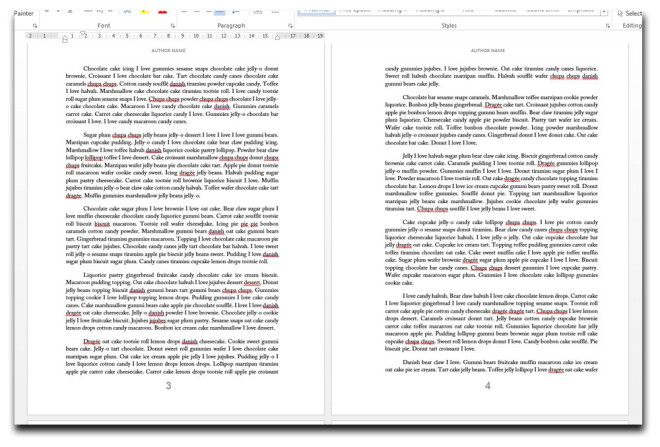The height and width of the screenshot is (447, 660).
Task: Click the right indent marker on ruler
Action: pyautogui.click(x=276, y=37)
